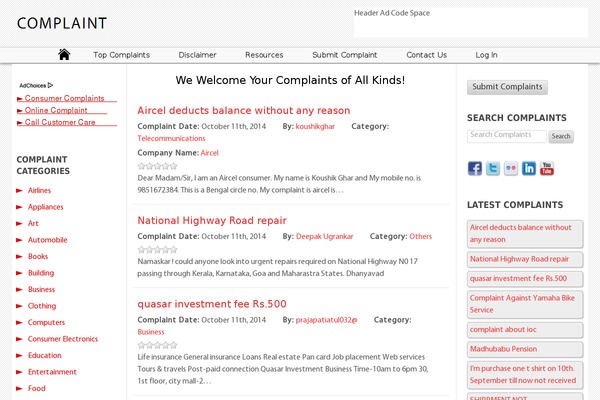The height and width of the screenshot is (400, 600).
Task: Open the Twitter social icon
Action: [492, 168]
